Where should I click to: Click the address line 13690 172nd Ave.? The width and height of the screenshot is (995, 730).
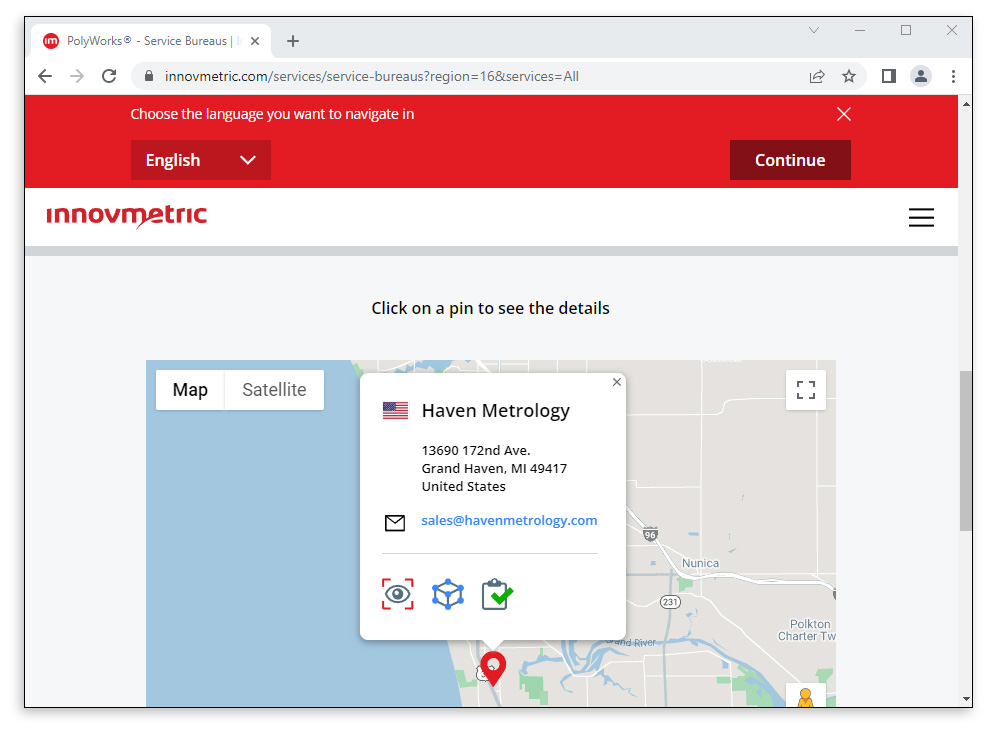coord(476,451)
